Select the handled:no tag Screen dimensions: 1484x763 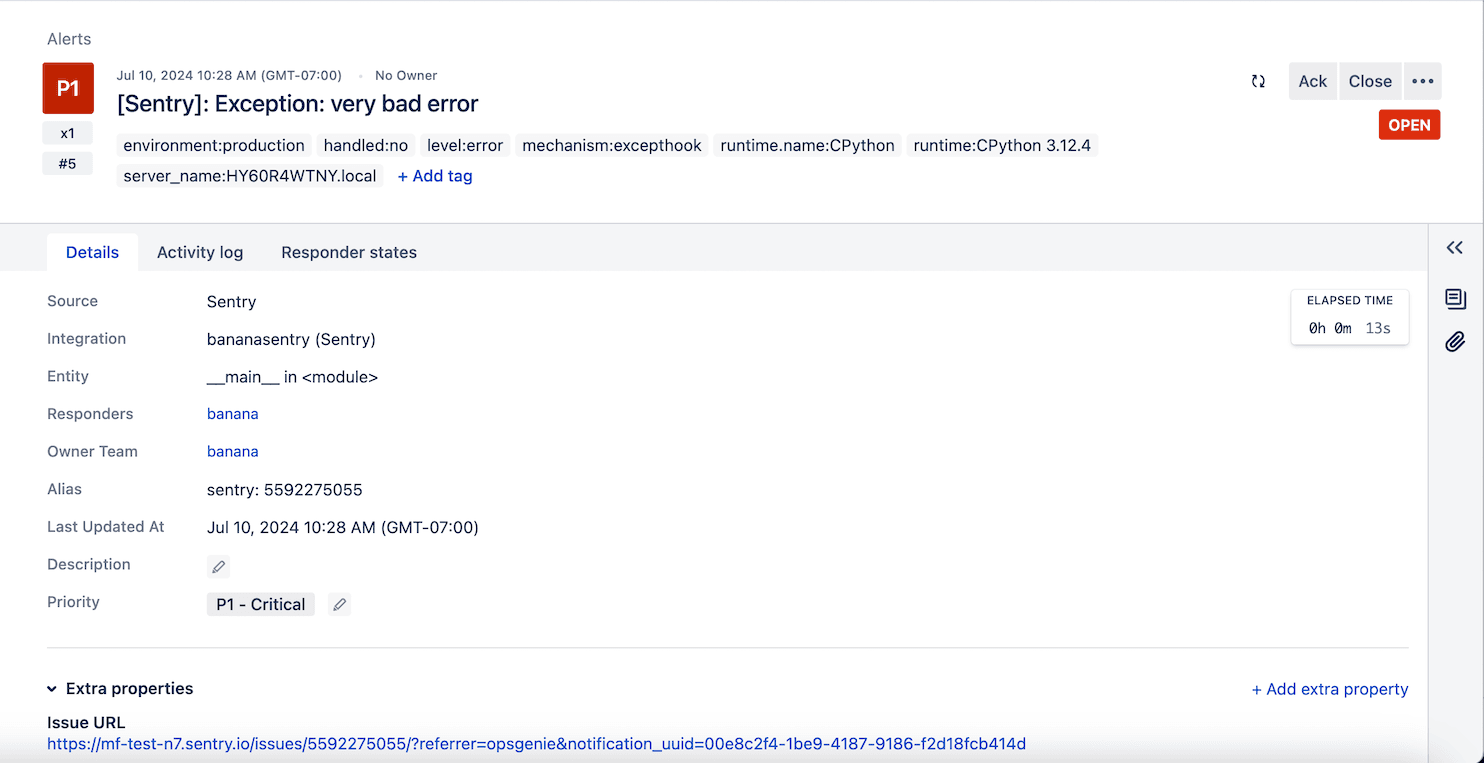pos(366,145)
